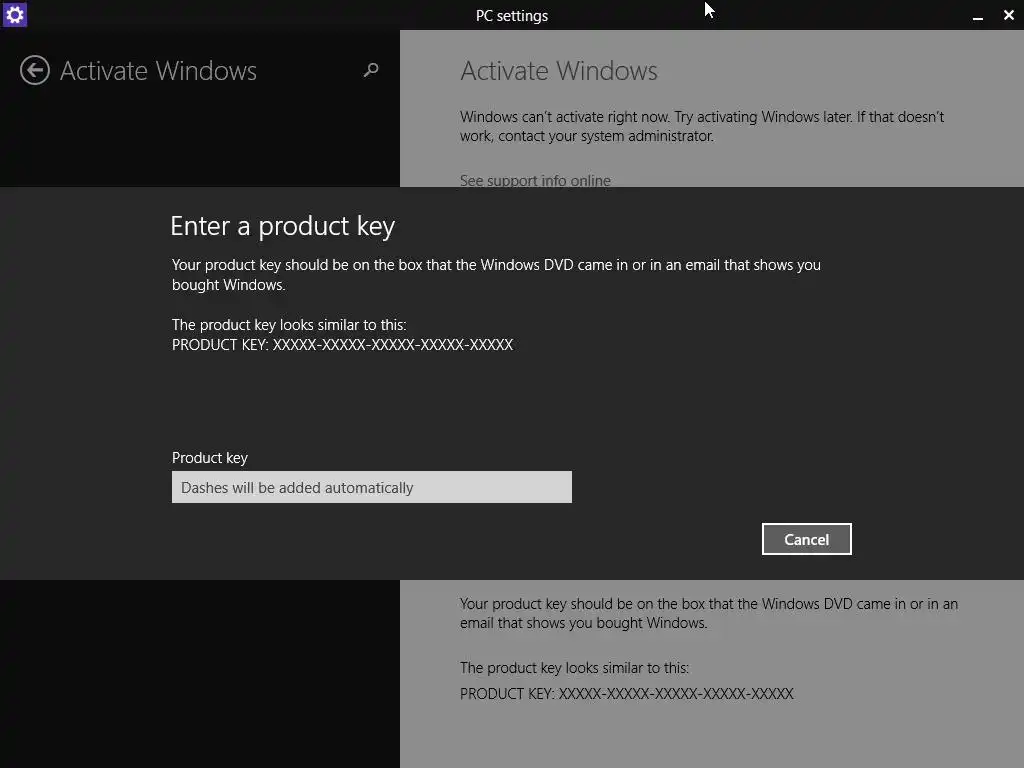Click the PC settings gear icon
The image size is (1024, 768).
coord(14,14)
